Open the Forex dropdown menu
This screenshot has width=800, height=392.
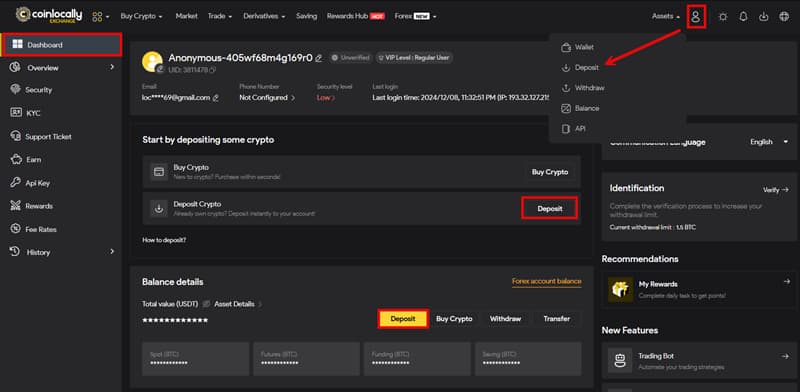(x=415, y=16)
